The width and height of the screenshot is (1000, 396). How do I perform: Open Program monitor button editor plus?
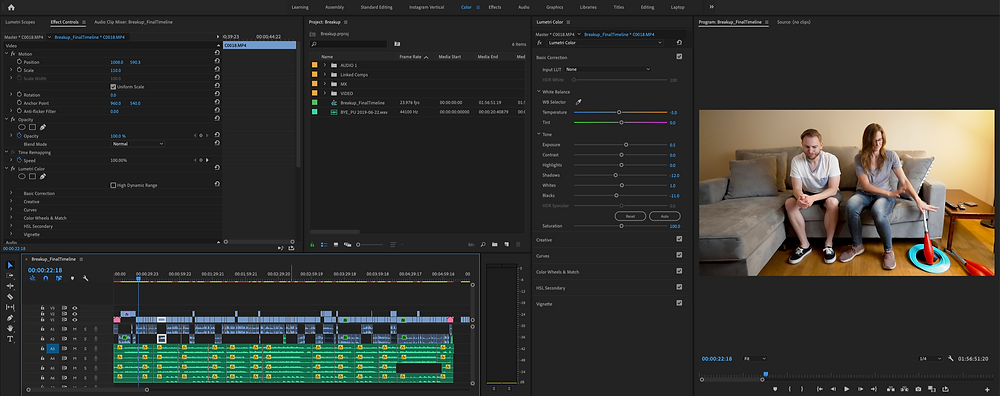coord(987,389)
